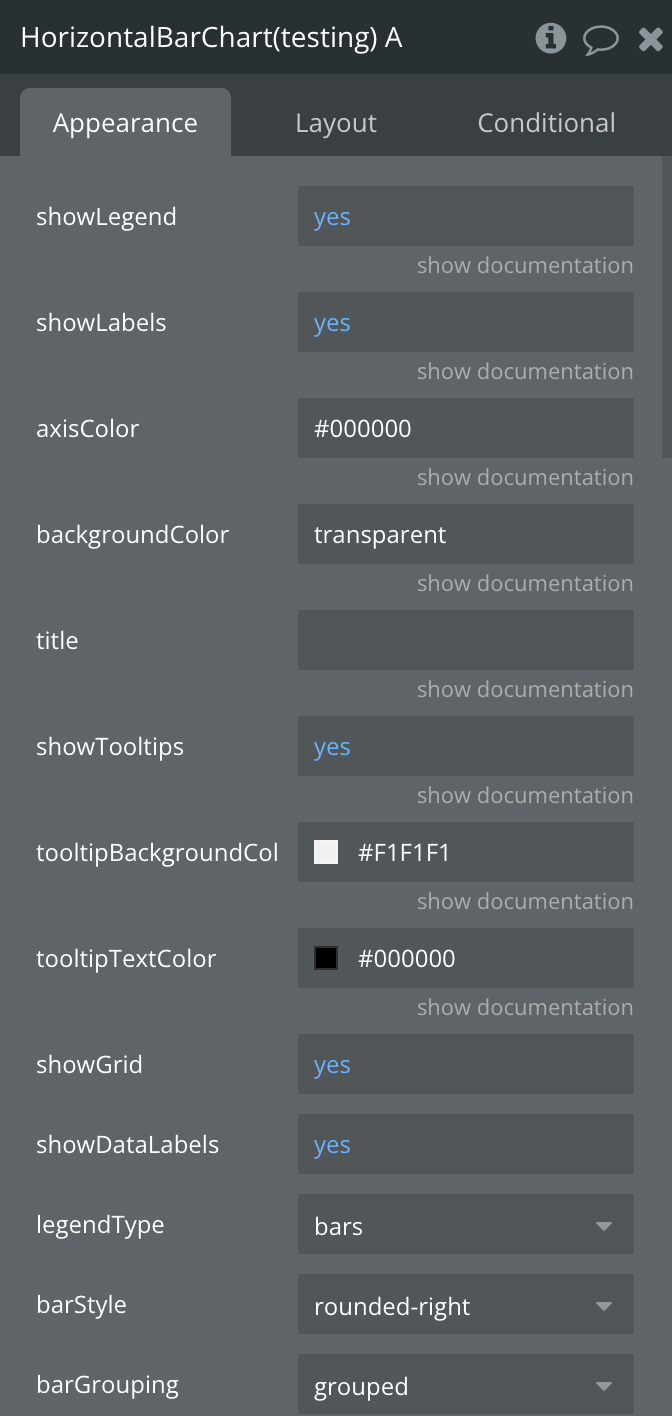
Task: Switch to the Layout tab
Action: (x=336, y=123)
